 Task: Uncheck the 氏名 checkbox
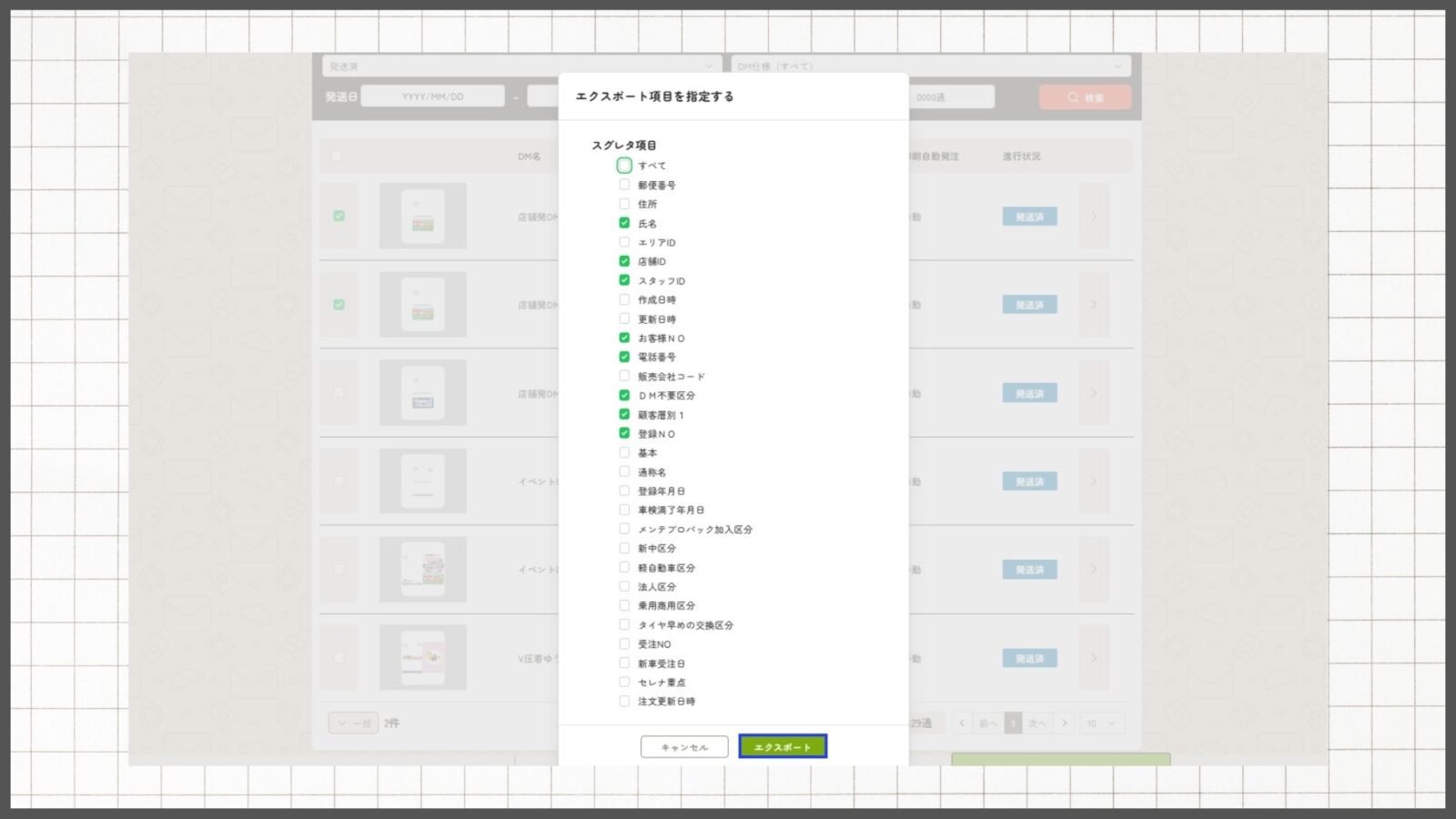(624, 223)
